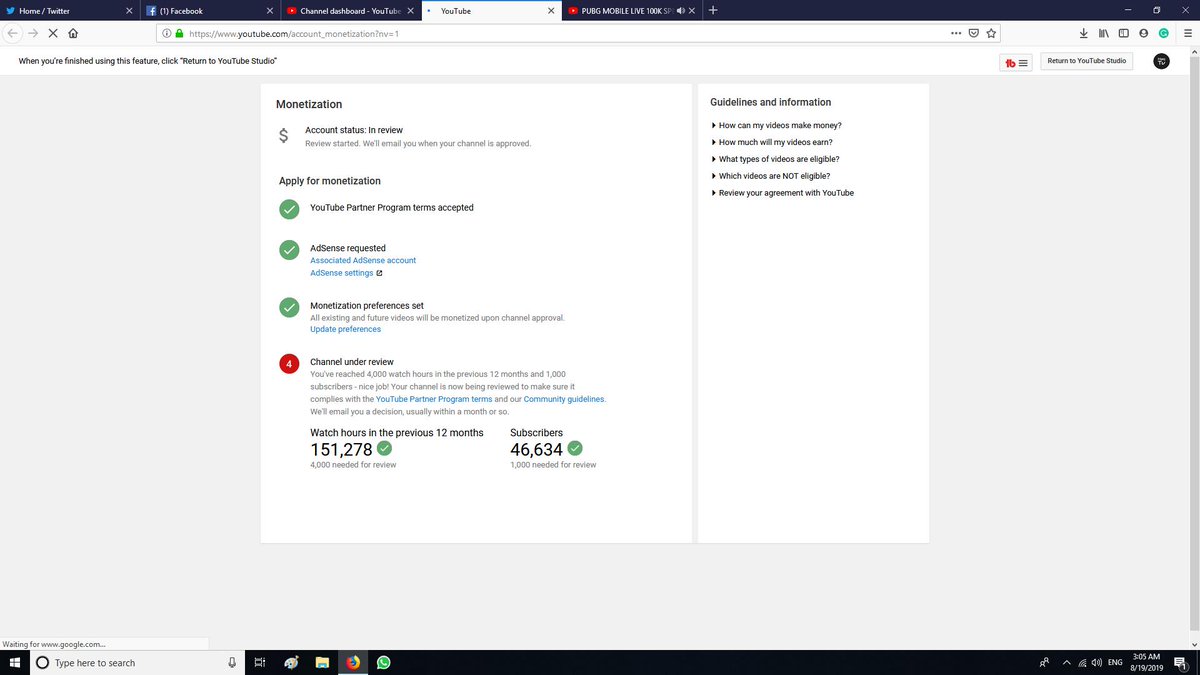Save page to Pocket
Image resolution: width=1200 pixels, height=675 pixels.
974,32
